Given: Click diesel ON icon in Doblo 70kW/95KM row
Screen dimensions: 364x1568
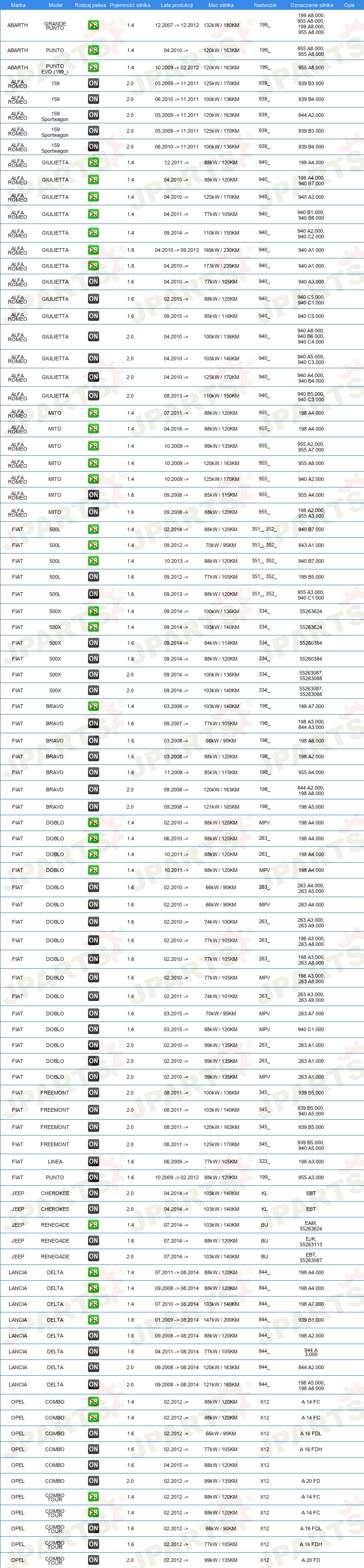Looking at the screenshot, I should 93,1014.
